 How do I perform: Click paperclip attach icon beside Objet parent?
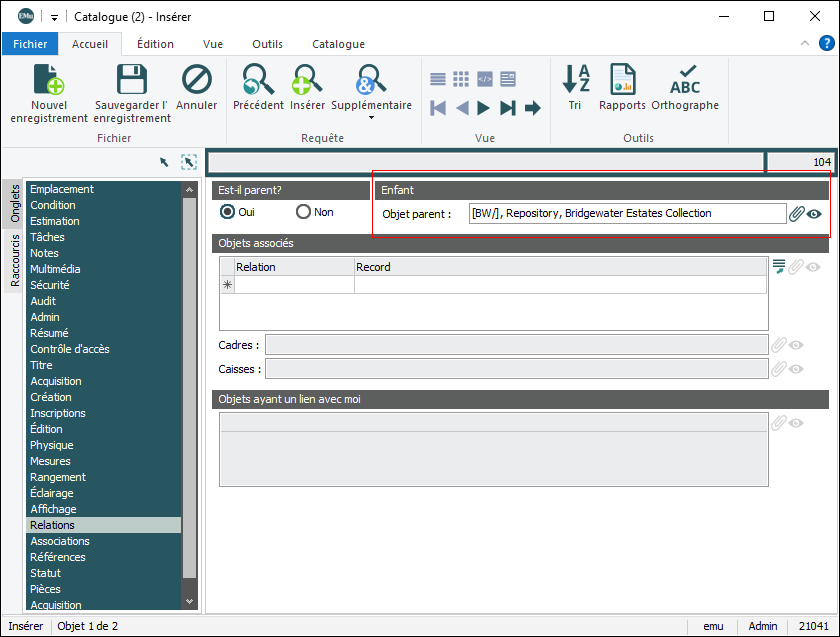[797, 213]
